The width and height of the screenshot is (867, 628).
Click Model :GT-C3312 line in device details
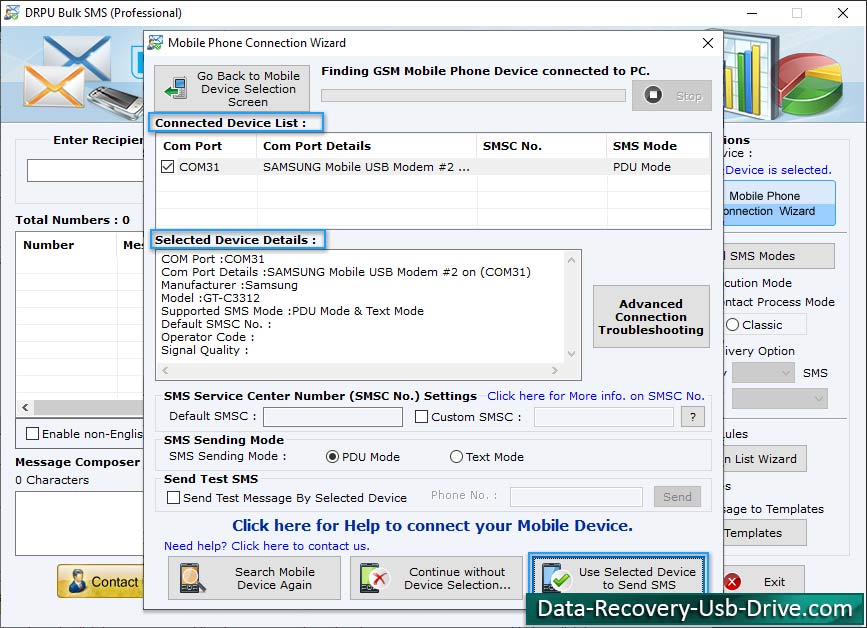(210, 298)
